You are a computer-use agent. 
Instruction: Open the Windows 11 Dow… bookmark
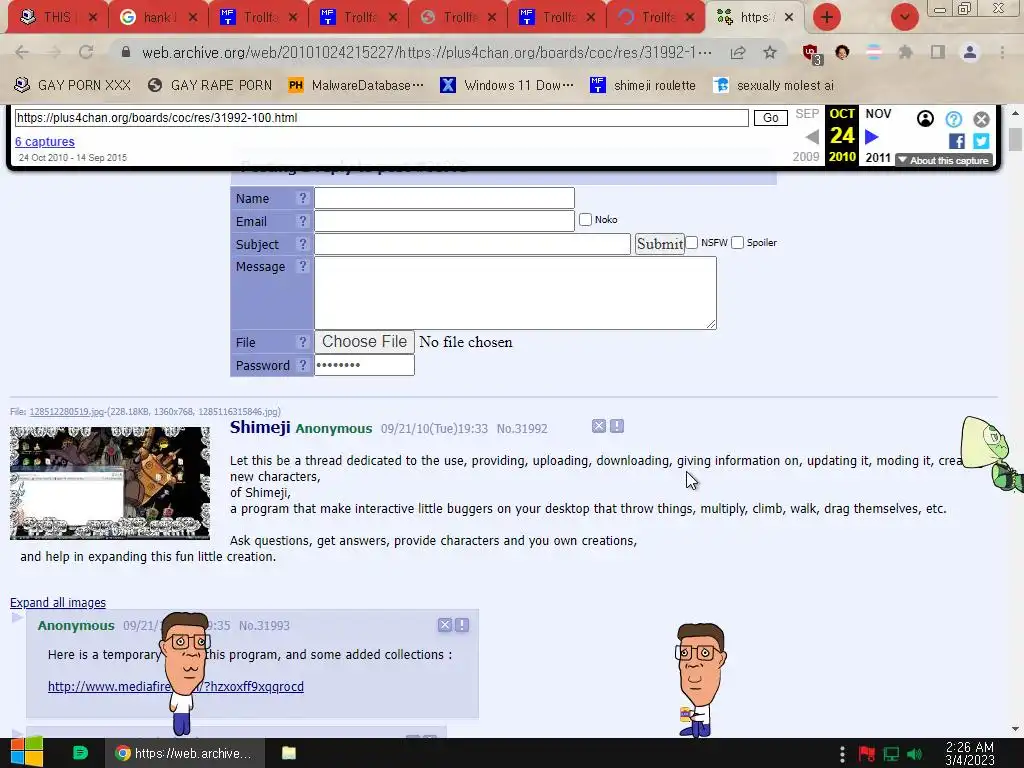tap(507, 85)
